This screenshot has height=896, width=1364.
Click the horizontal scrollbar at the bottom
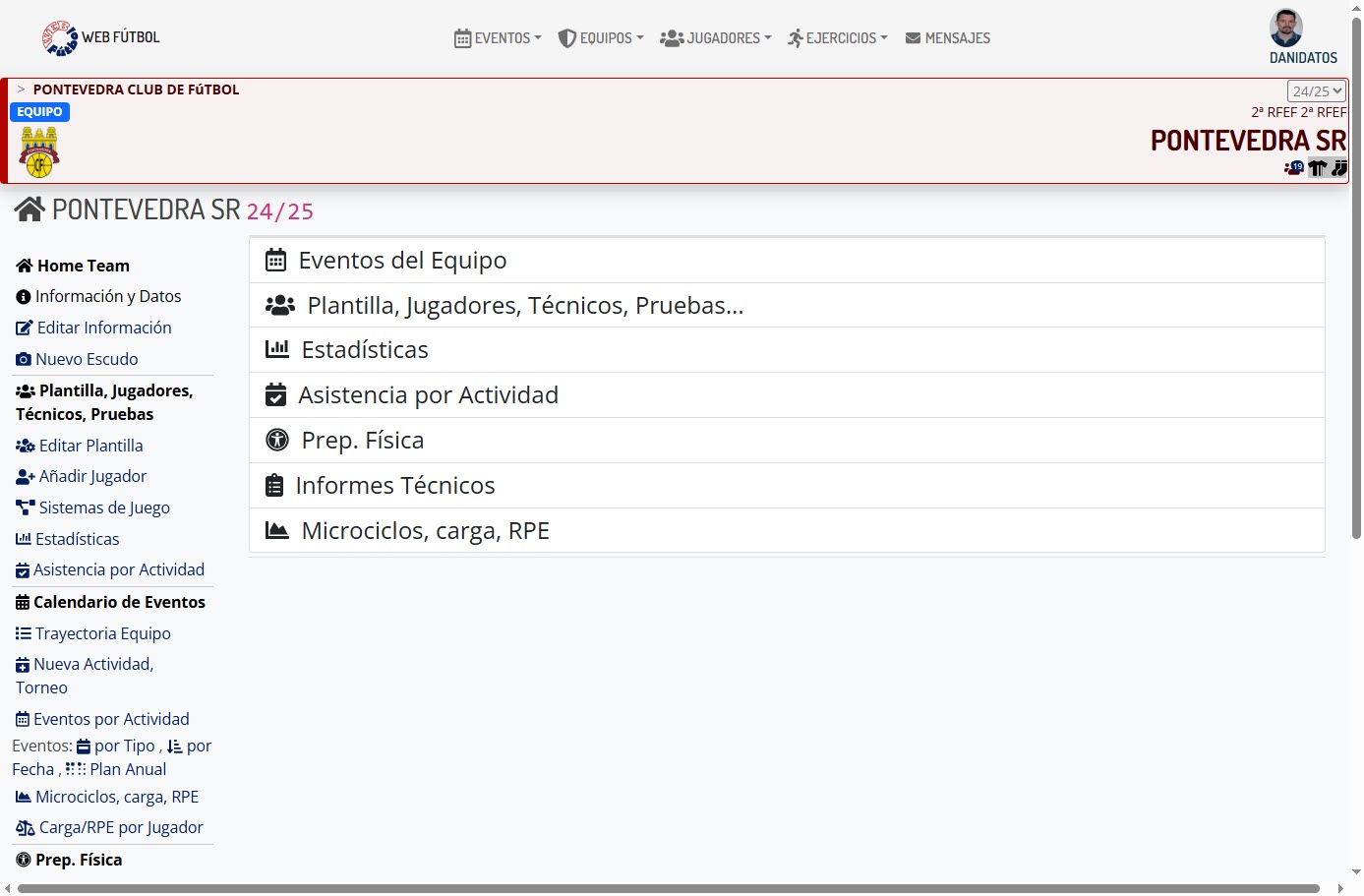[669, 888]
